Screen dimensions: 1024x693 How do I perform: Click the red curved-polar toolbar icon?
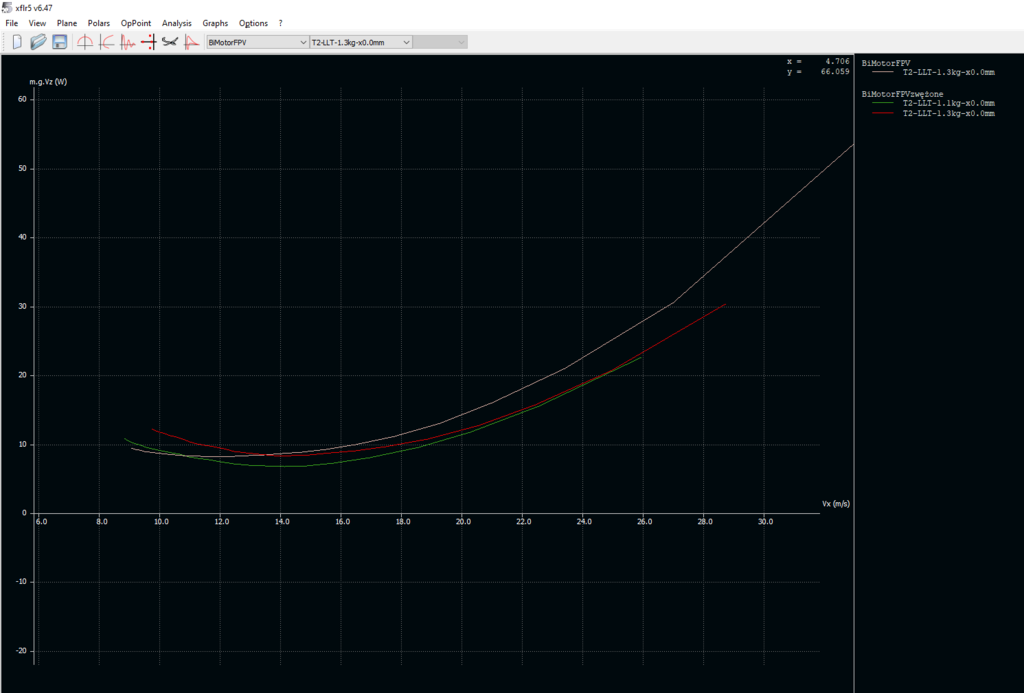(106, 42)
